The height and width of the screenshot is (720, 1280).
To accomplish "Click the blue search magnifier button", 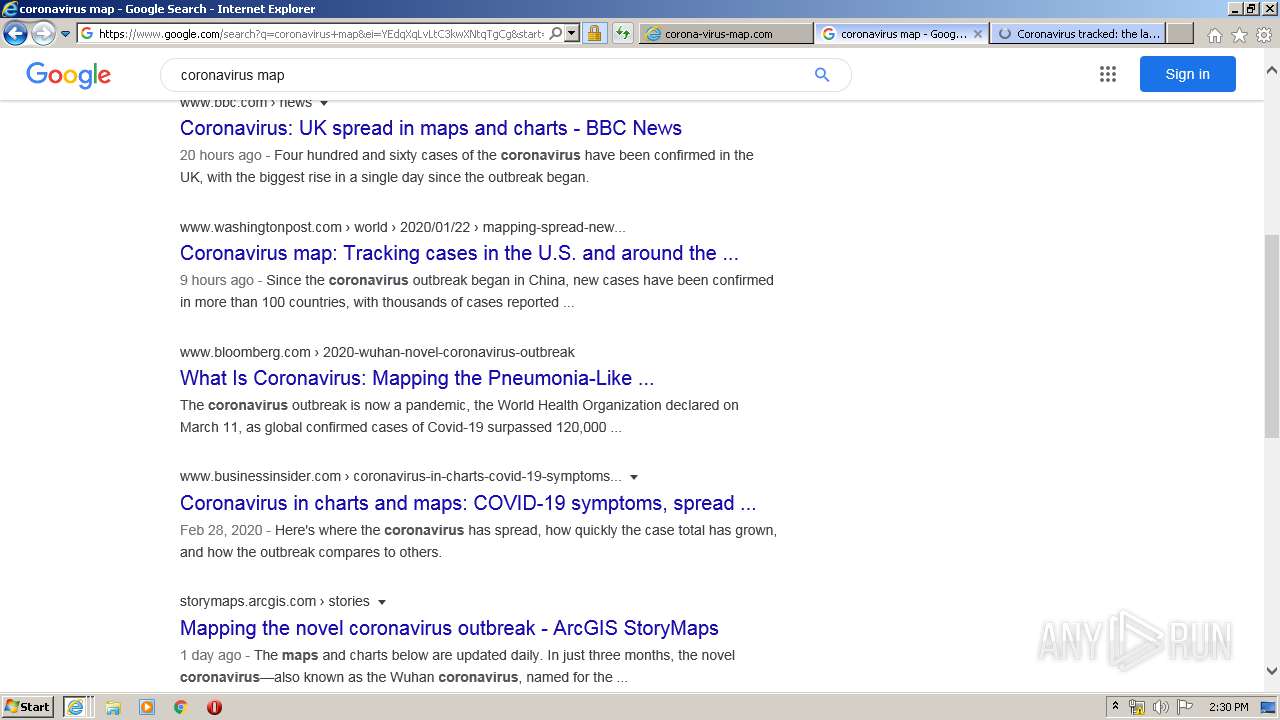I will click(x=822, y=75).
